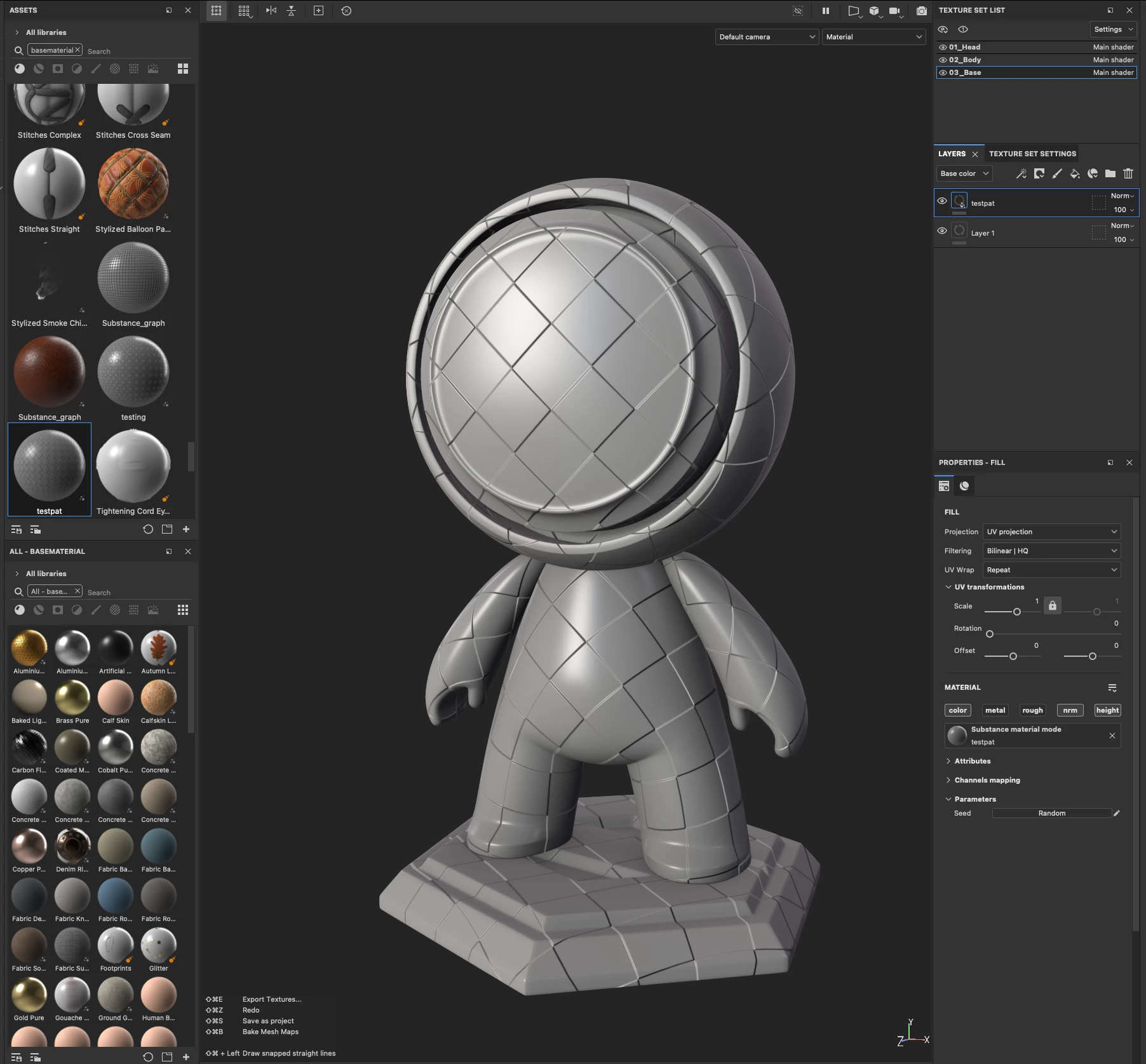Toggle the symmetry tool in the top toolbar
This screenshot has width=1146, height=1064.
(271, 11)
